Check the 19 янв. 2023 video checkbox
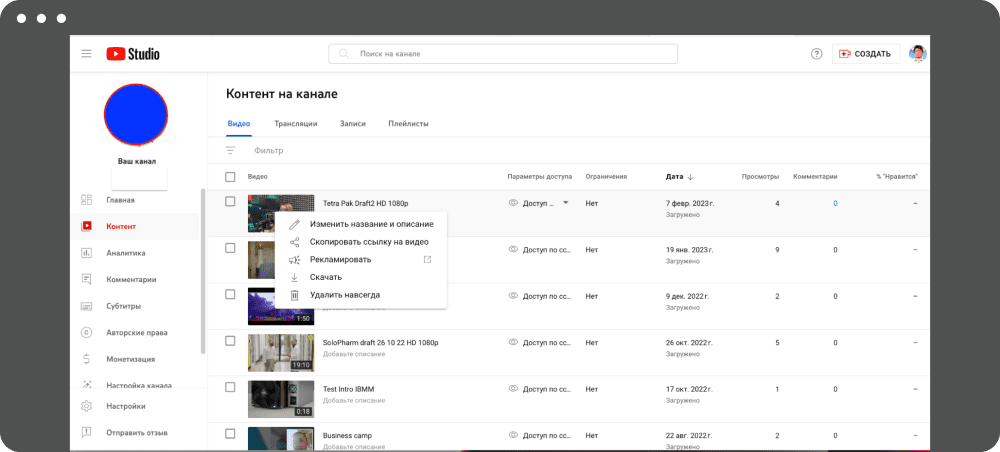 [x=230, y=248]
